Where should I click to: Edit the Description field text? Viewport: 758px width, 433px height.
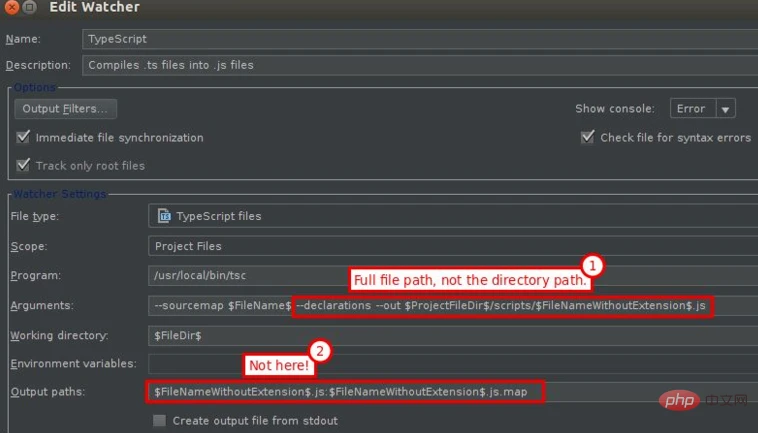click(420, 65)
